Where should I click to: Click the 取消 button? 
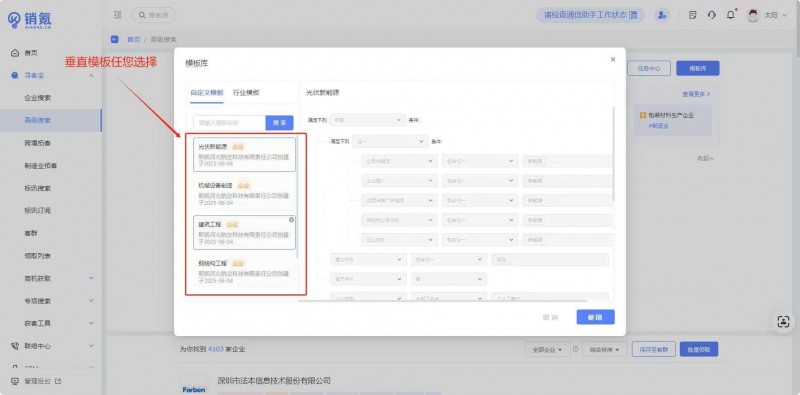pyautogui.click(x=551, y=317)
